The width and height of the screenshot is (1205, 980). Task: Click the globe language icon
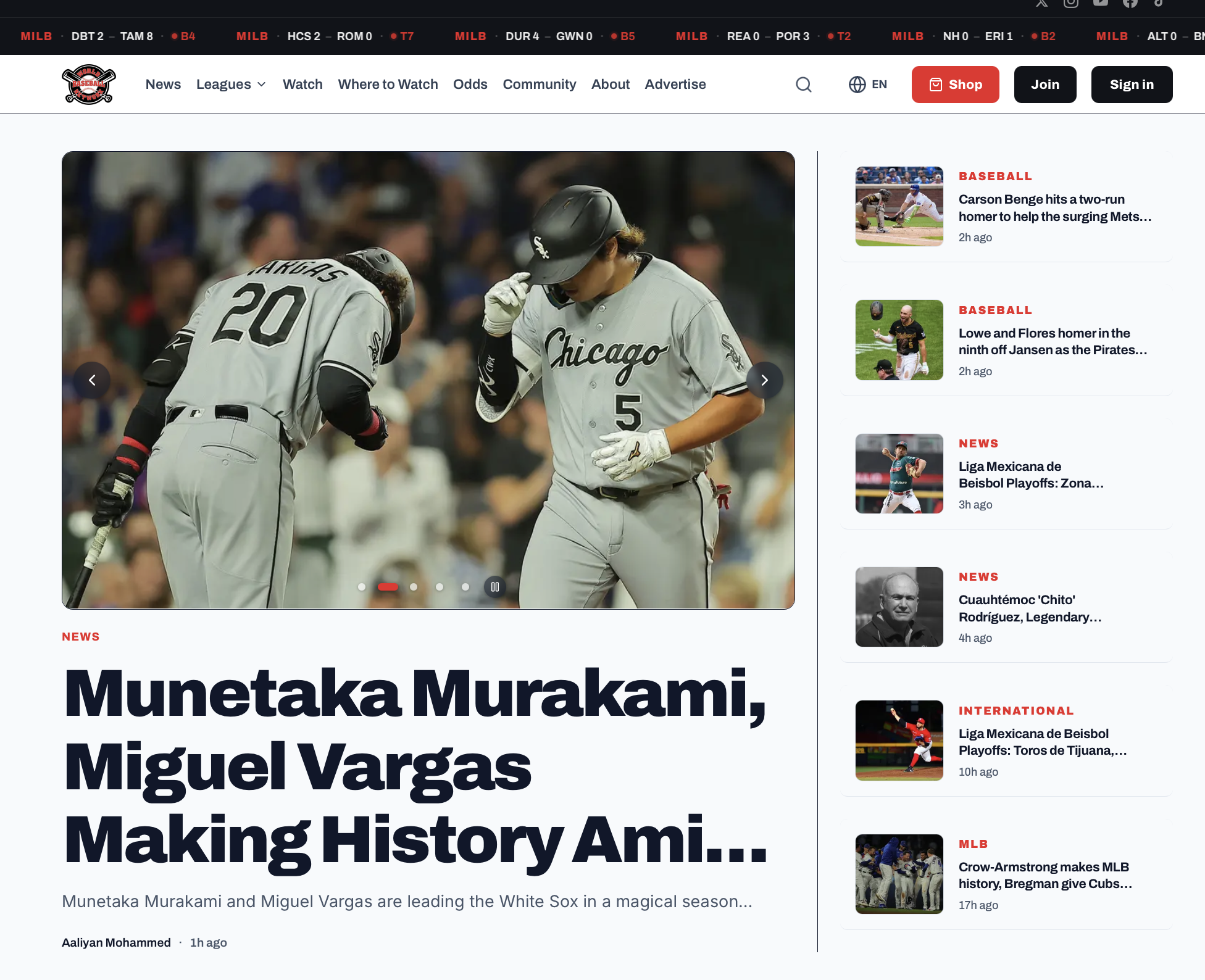point(857,85)
